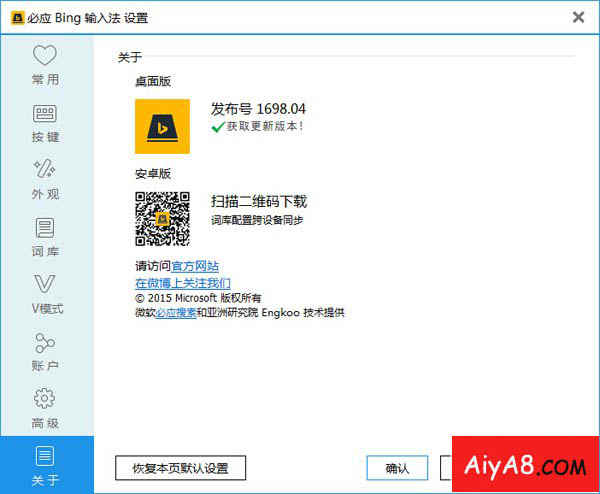
Task: Click the 桌面版 heading
Action: pyautogui.click(x=153, y=81)
